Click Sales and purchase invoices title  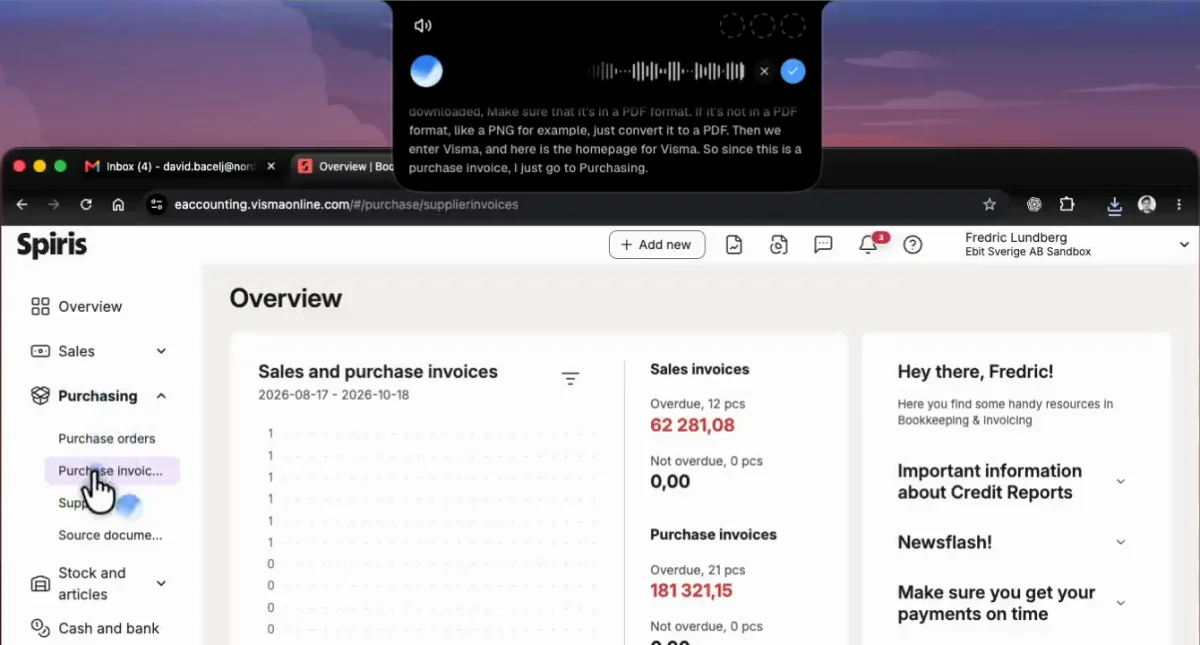378,372
